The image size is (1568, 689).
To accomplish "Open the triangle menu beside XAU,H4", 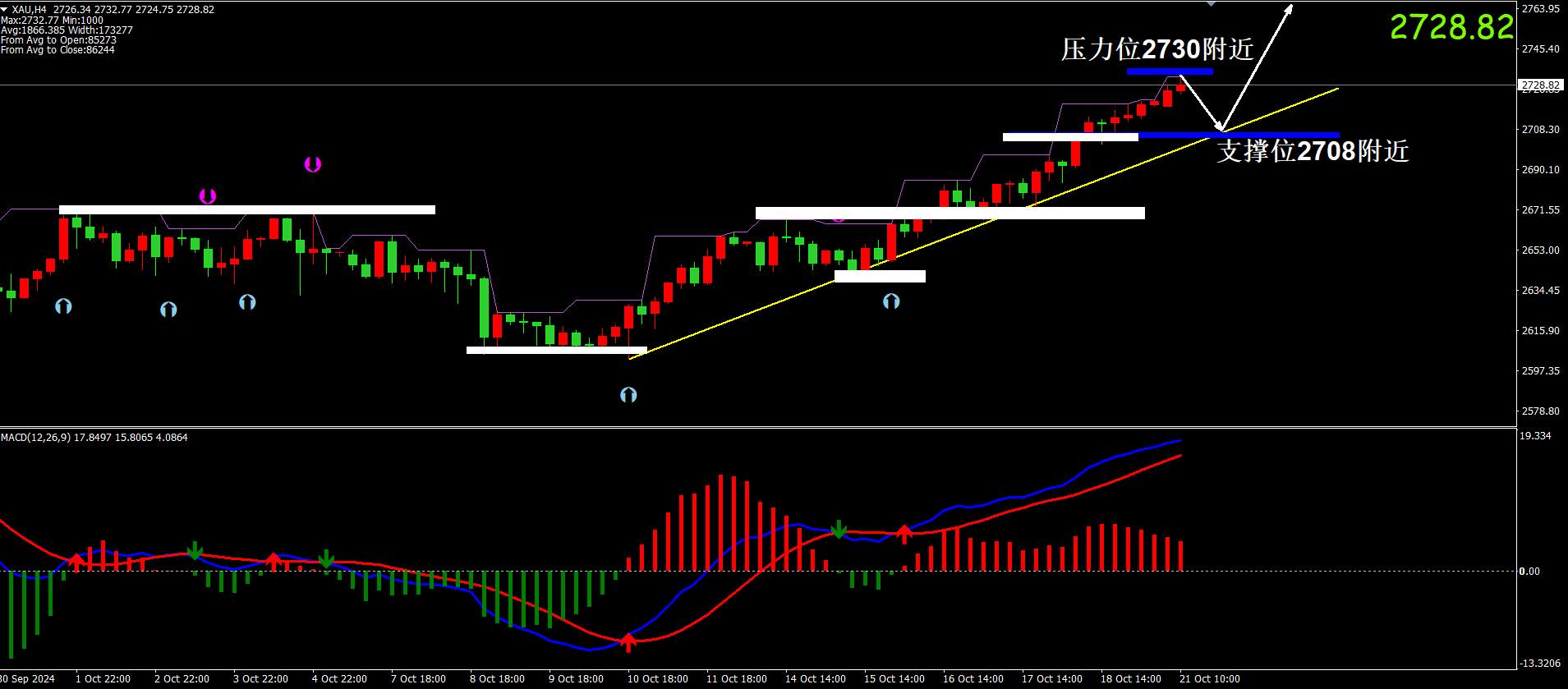I will [4, 9].
